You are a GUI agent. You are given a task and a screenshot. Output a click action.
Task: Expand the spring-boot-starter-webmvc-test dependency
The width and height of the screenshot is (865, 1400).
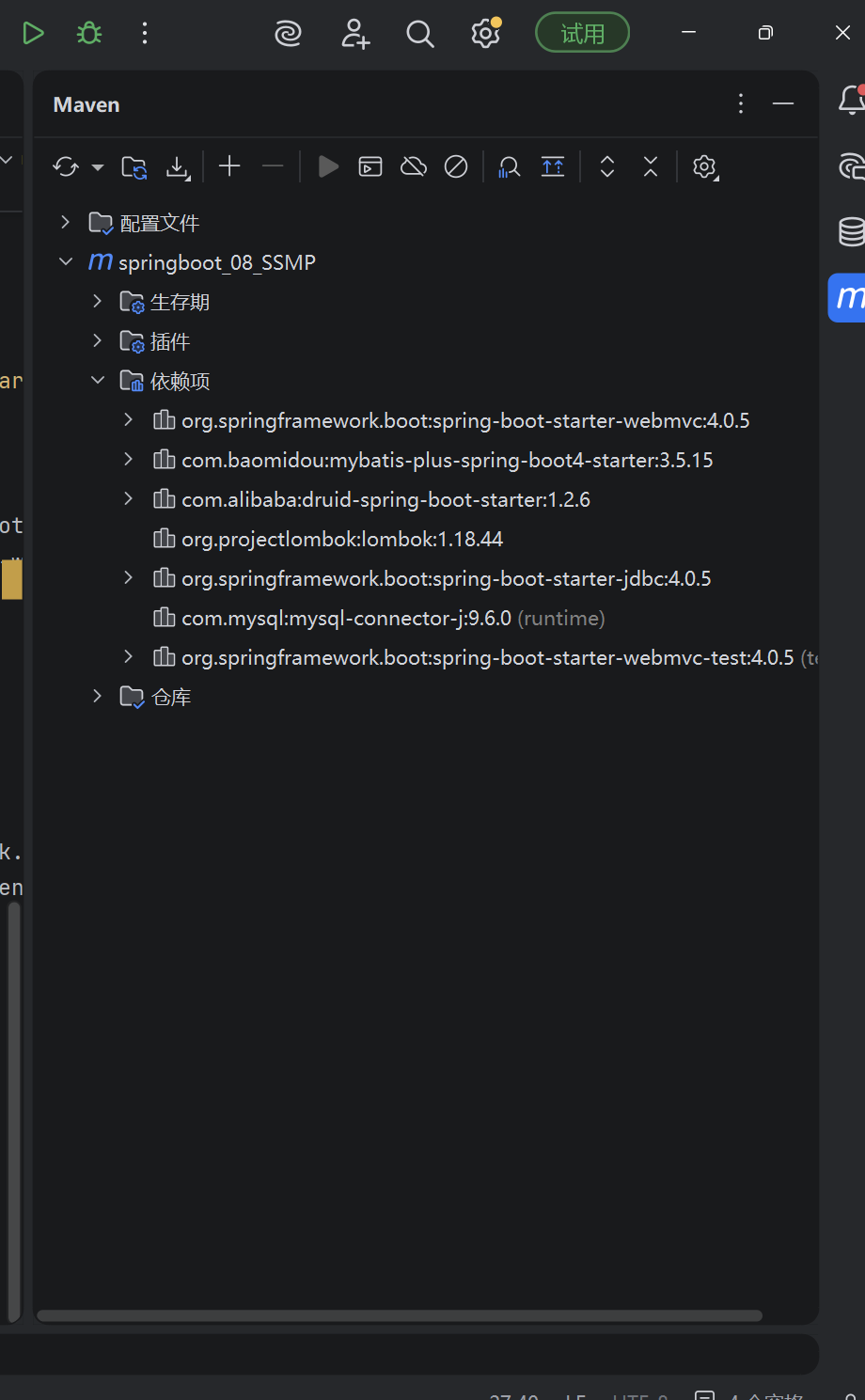[129, 656]
